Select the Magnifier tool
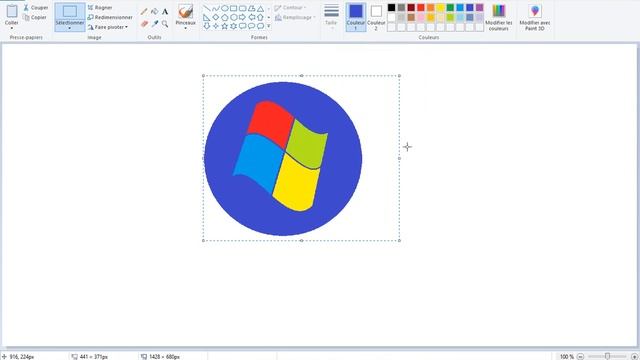Viewport: 640px width, 360px height. pyautogui.click(x=165, y=24)
